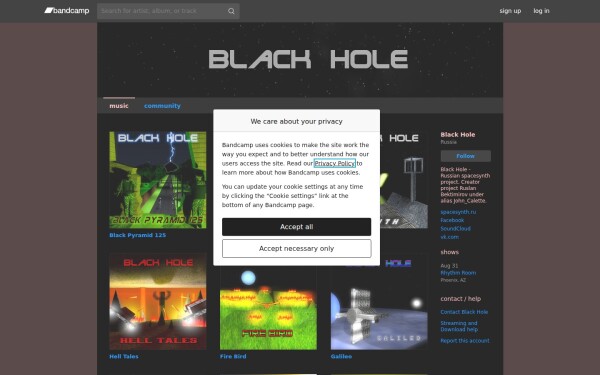Switch to the community tab
The image size is (600, 375).
[162, 106]
